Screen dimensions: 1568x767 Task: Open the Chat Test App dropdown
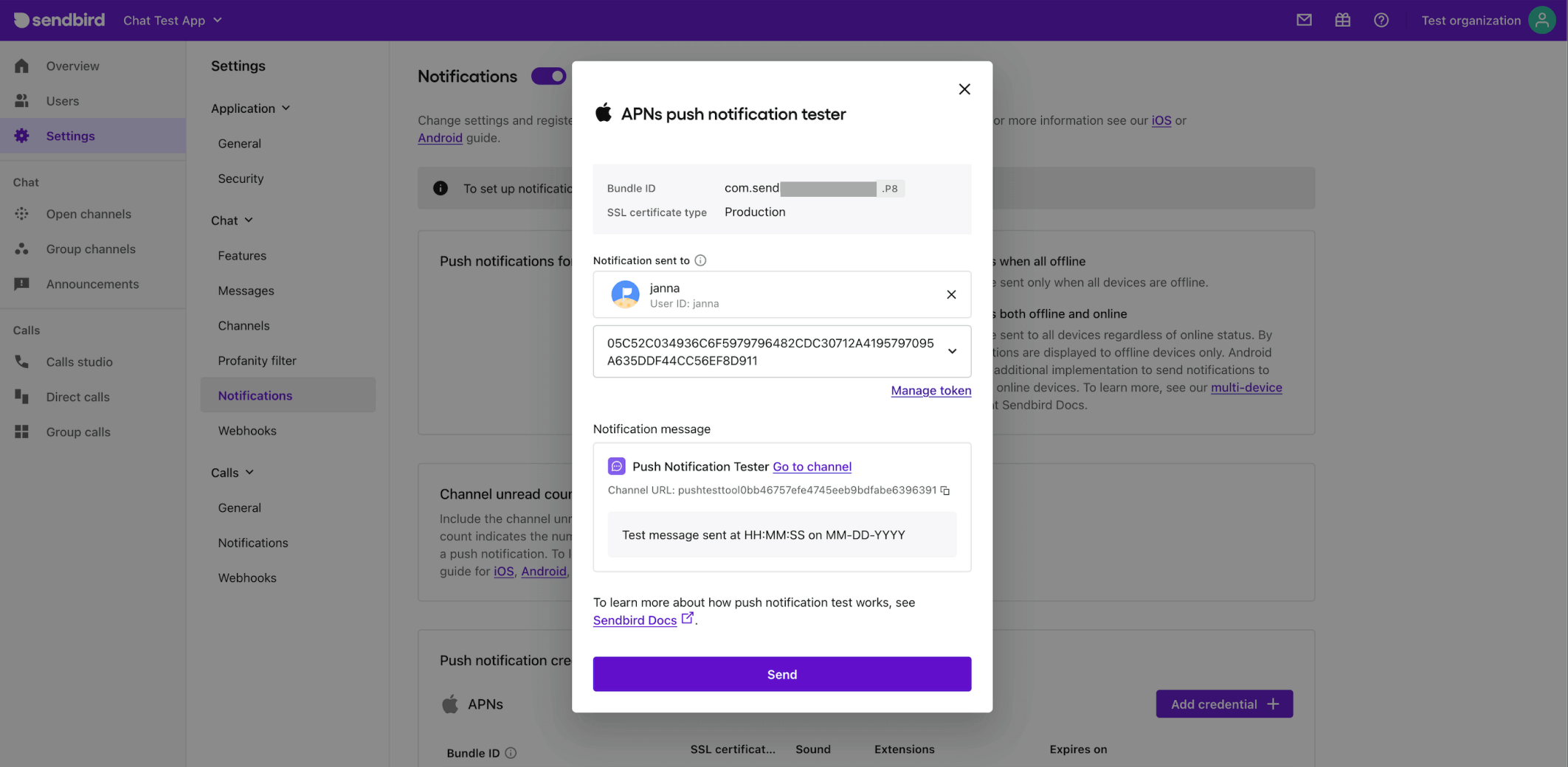[173, 20]
